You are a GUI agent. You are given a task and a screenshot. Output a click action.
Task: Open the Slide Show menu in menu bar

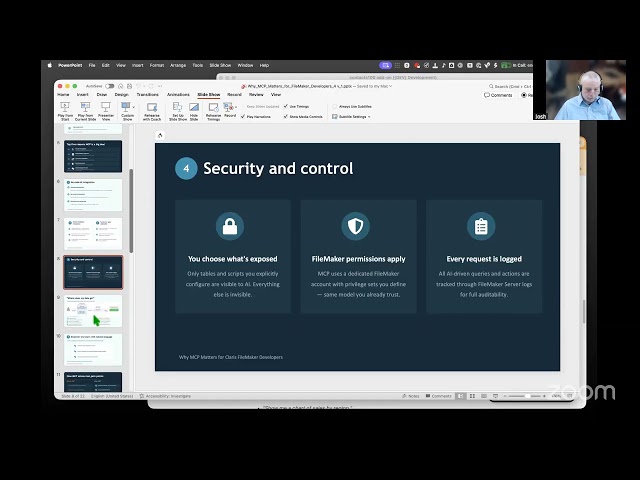220,65
